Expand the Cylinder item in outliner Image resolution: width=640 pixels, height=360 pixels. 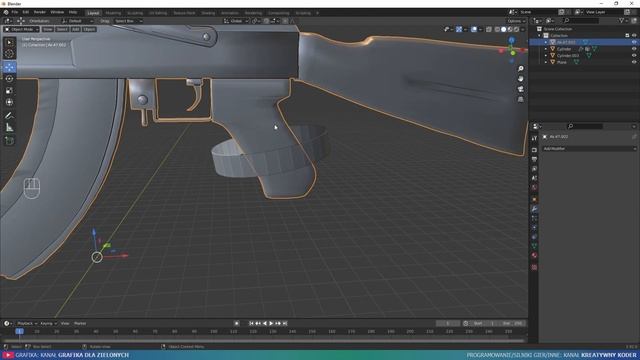(x=546, y=49)
